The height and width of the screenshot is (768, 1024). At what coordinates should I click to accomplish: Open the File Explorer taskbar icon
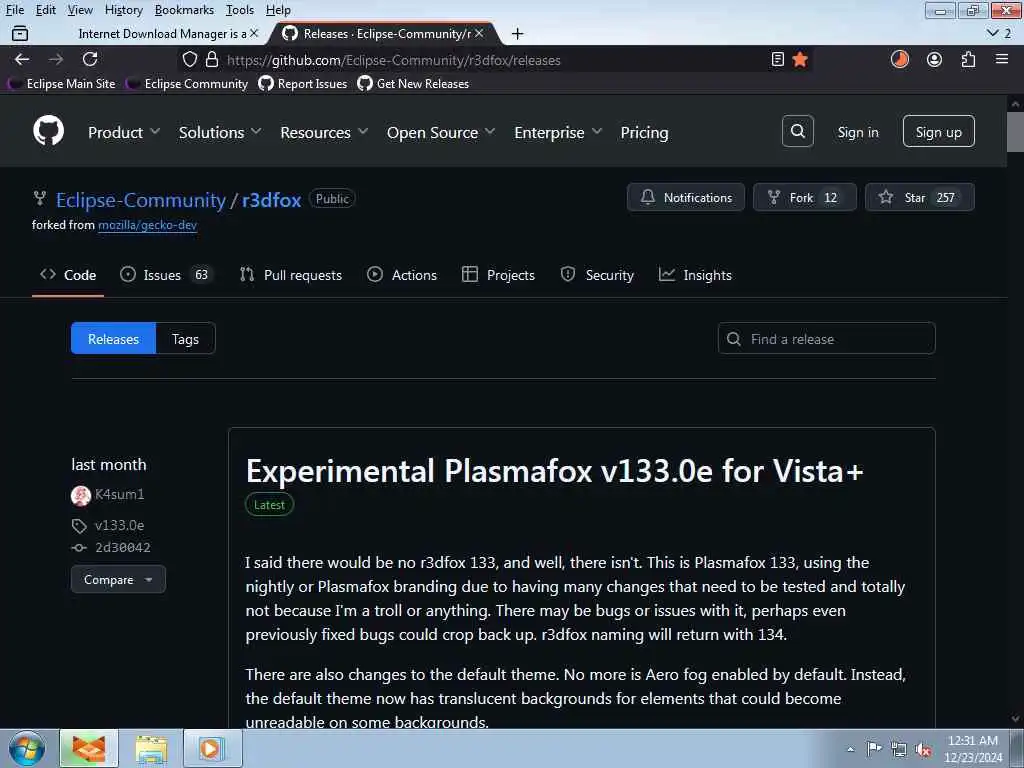pyautogui.click(x=152, y=748)
